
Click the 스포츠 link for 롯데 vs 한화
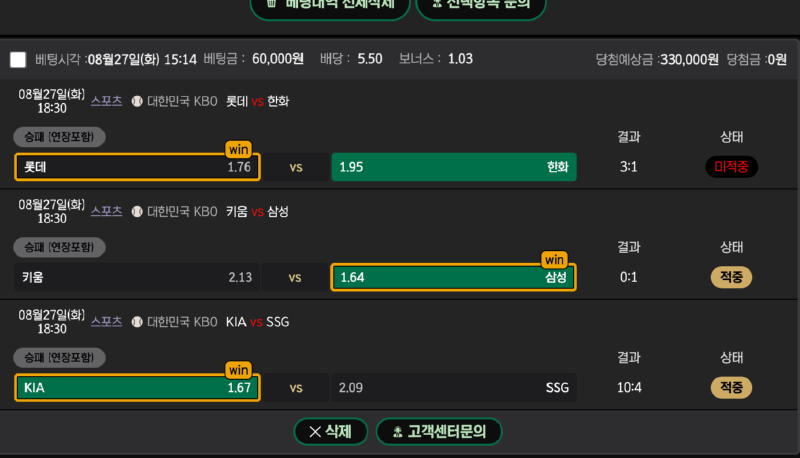coord(106,101)
